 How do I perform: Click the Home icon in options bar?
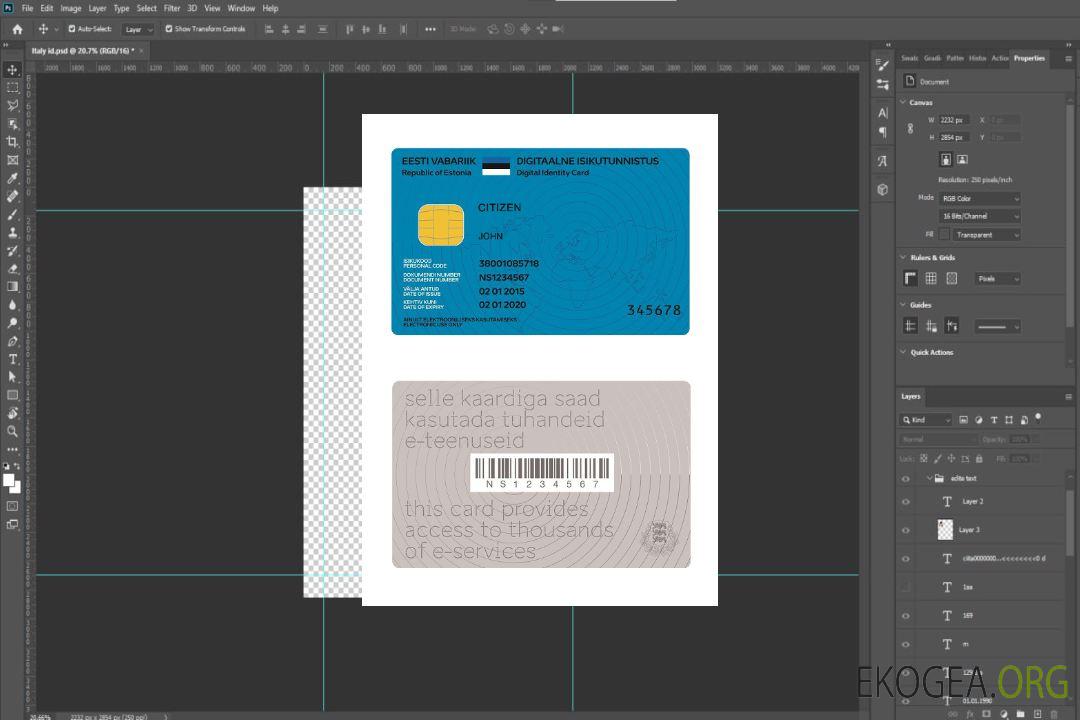pyautogui.click(x=17, y=29)
